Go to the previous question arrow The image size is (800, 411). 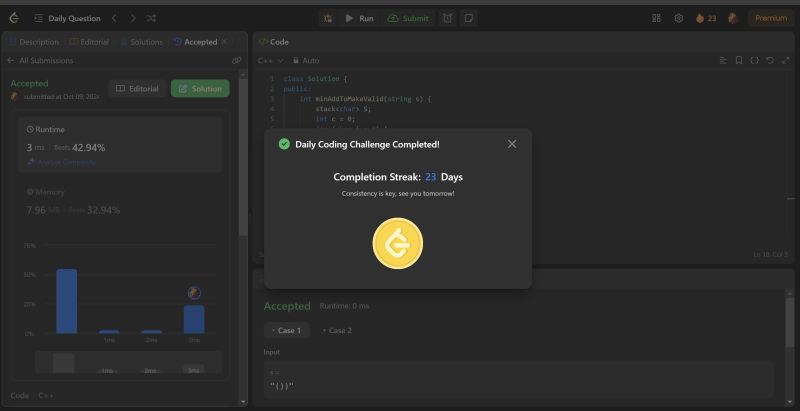(114, 18)
